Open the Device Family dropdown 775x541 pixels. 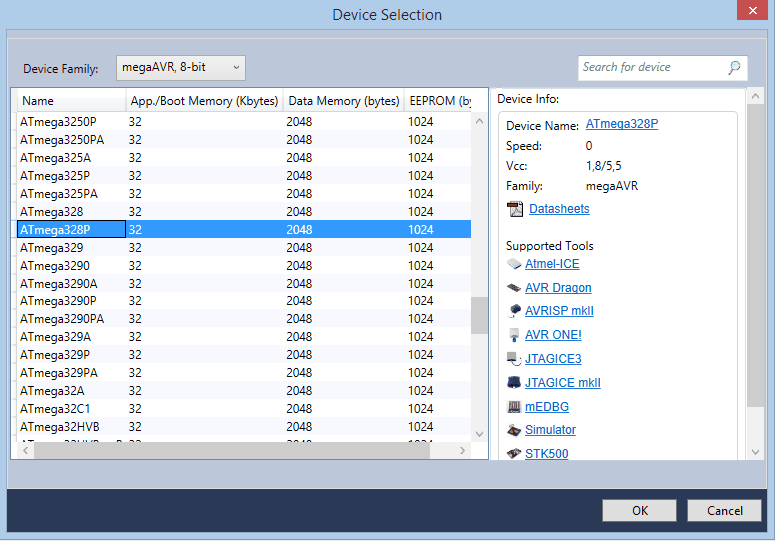click(x=181, y=68)
